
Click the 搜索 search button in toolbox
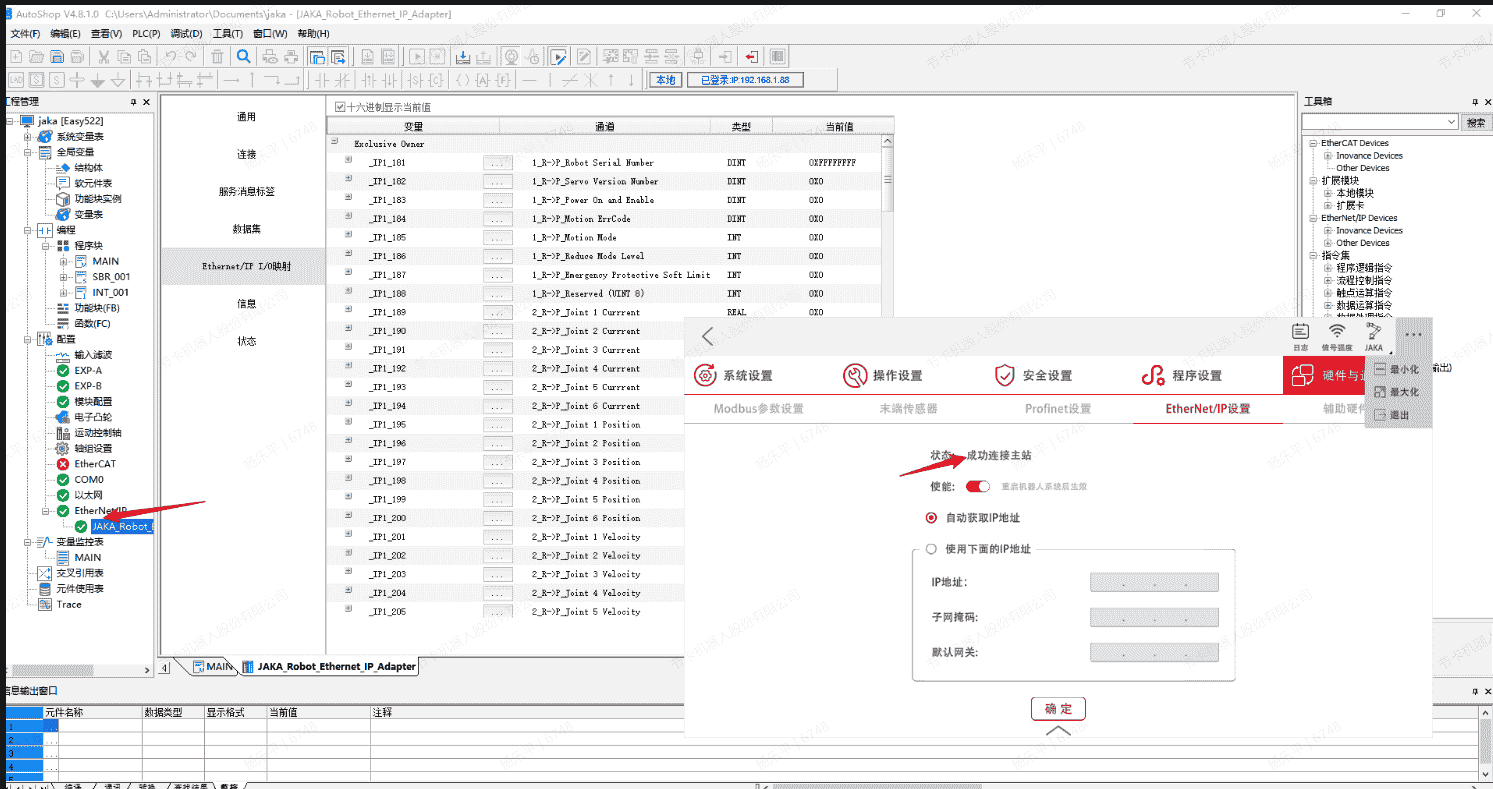click(1475, 122)
